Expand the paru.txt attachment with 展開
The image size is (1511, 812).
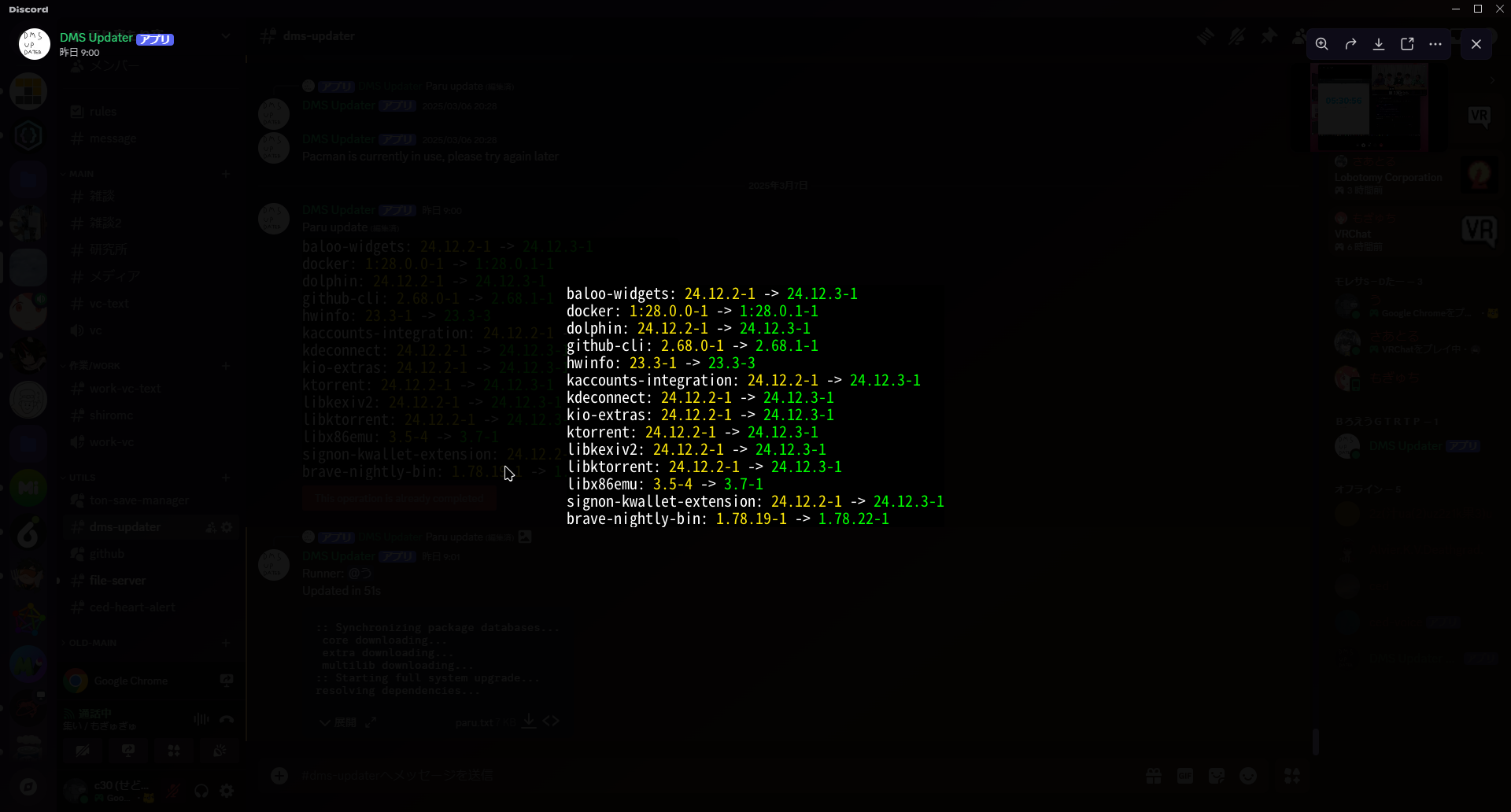point(338,722)
